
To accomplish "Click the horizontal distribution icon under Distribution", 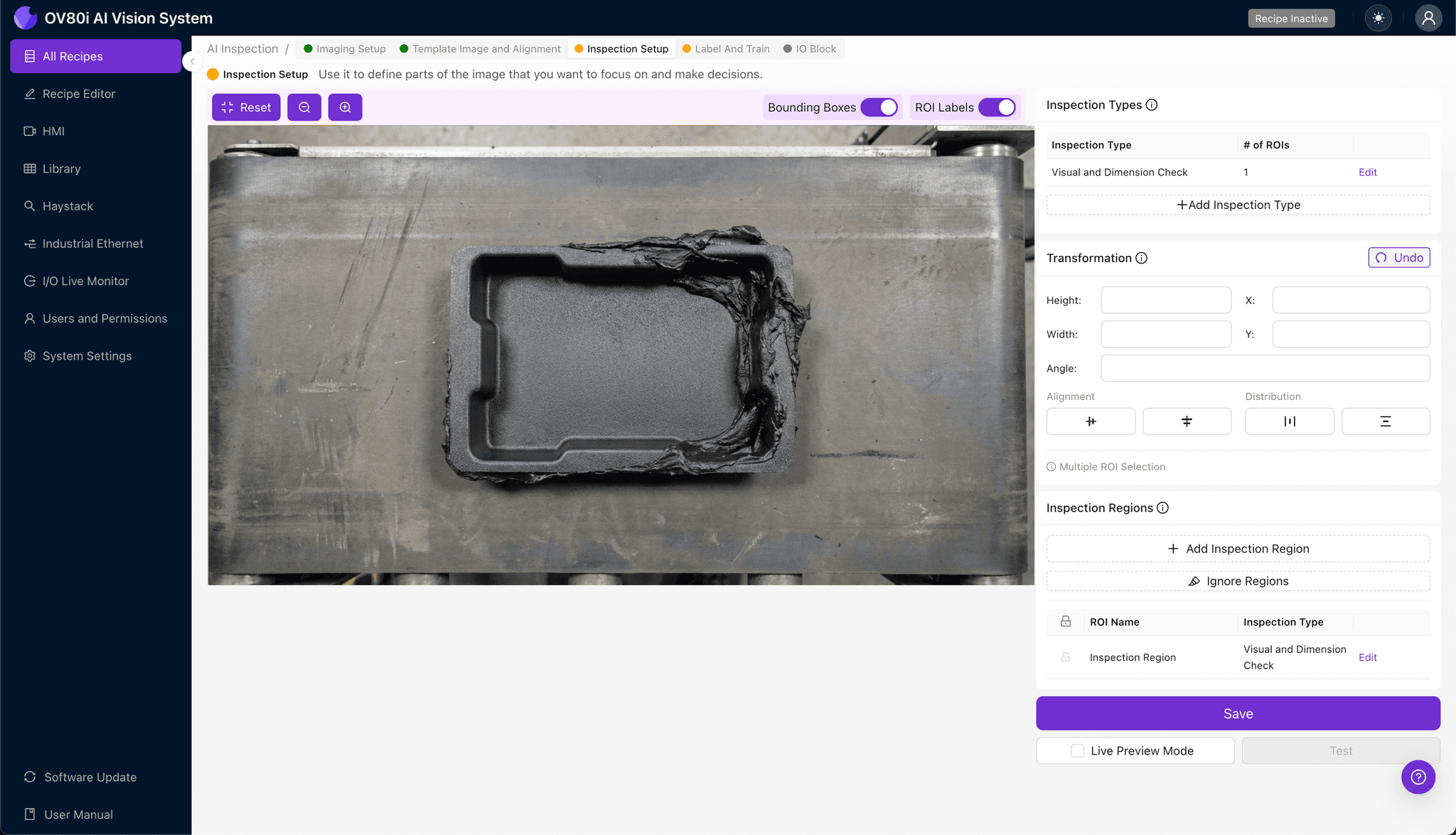I will click(1289, 421).
